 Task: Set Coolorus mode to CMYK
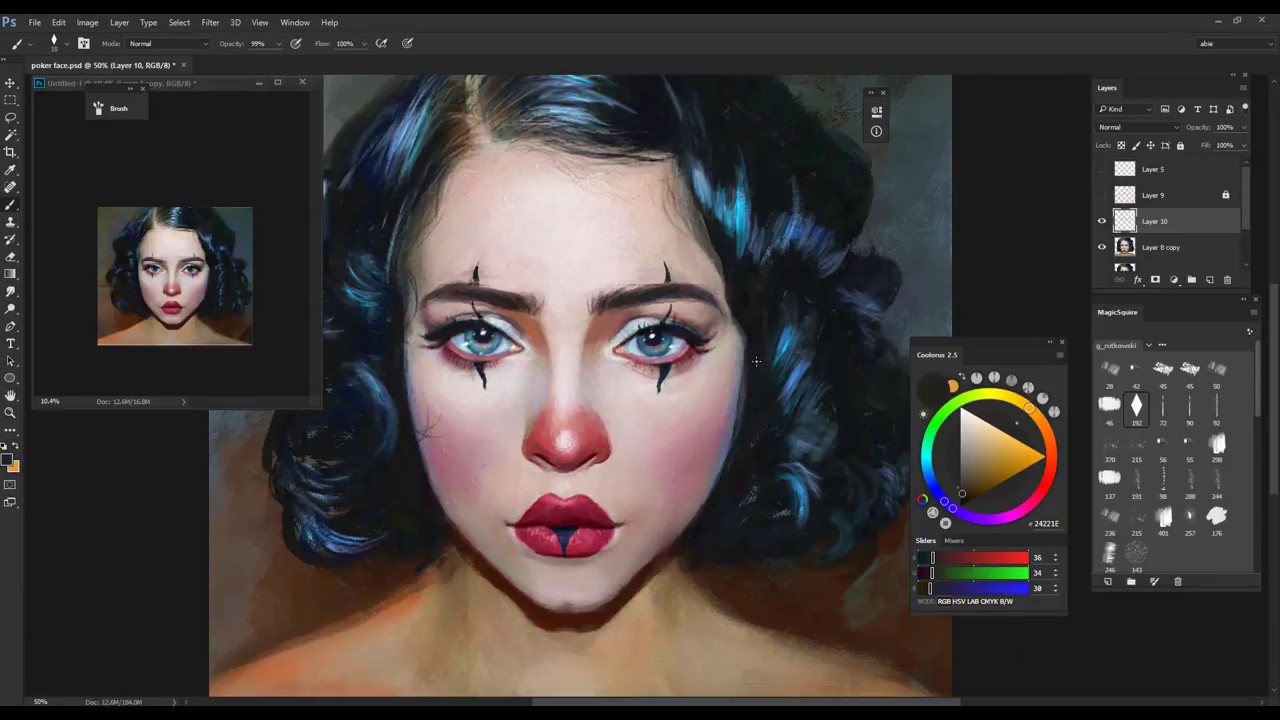[990, 602]
